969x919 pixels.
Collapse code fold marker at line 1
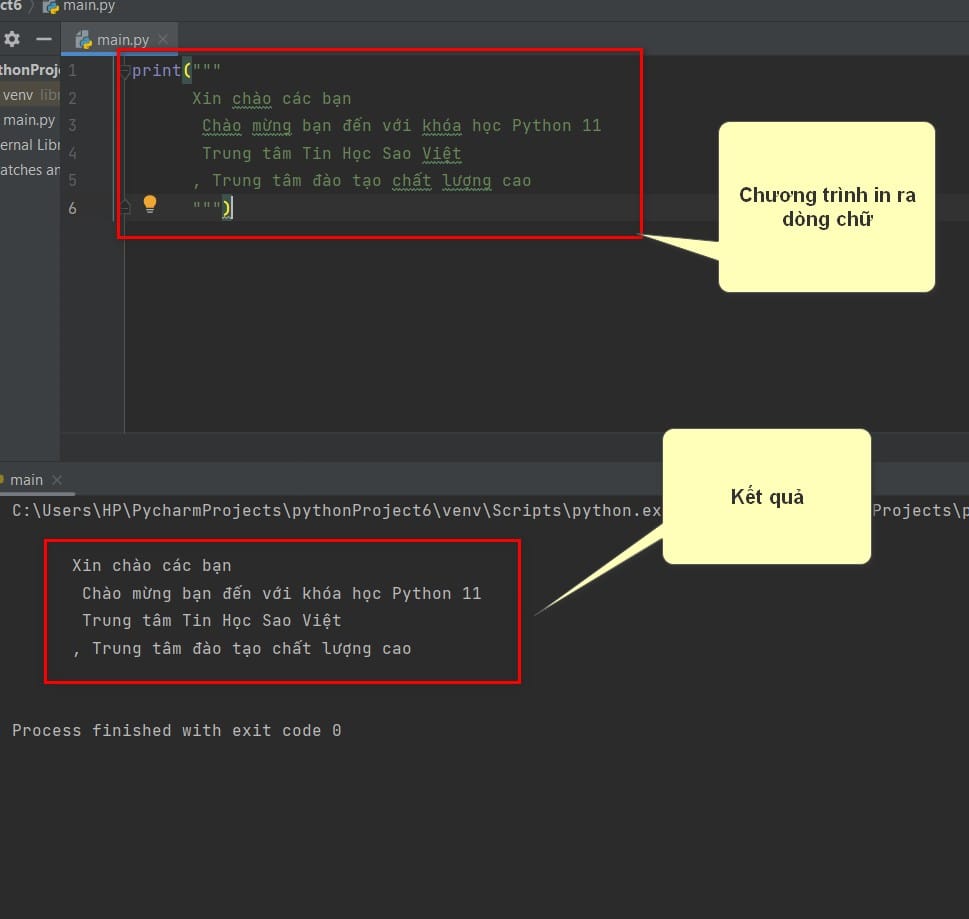(x=124, y=71)
